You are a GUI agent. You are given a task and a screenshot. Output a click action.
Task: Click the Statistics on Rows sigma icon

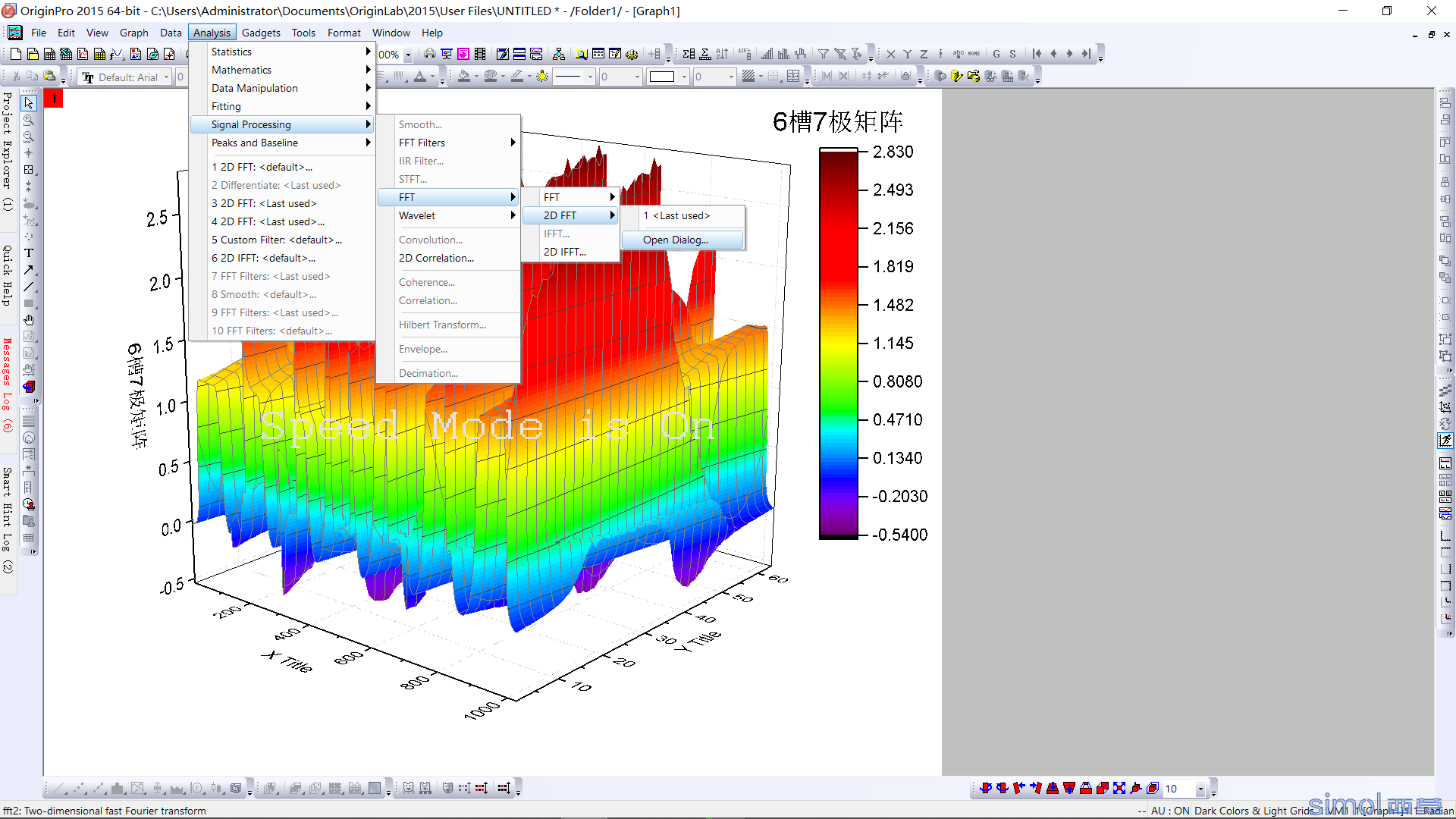click(689, 54)
